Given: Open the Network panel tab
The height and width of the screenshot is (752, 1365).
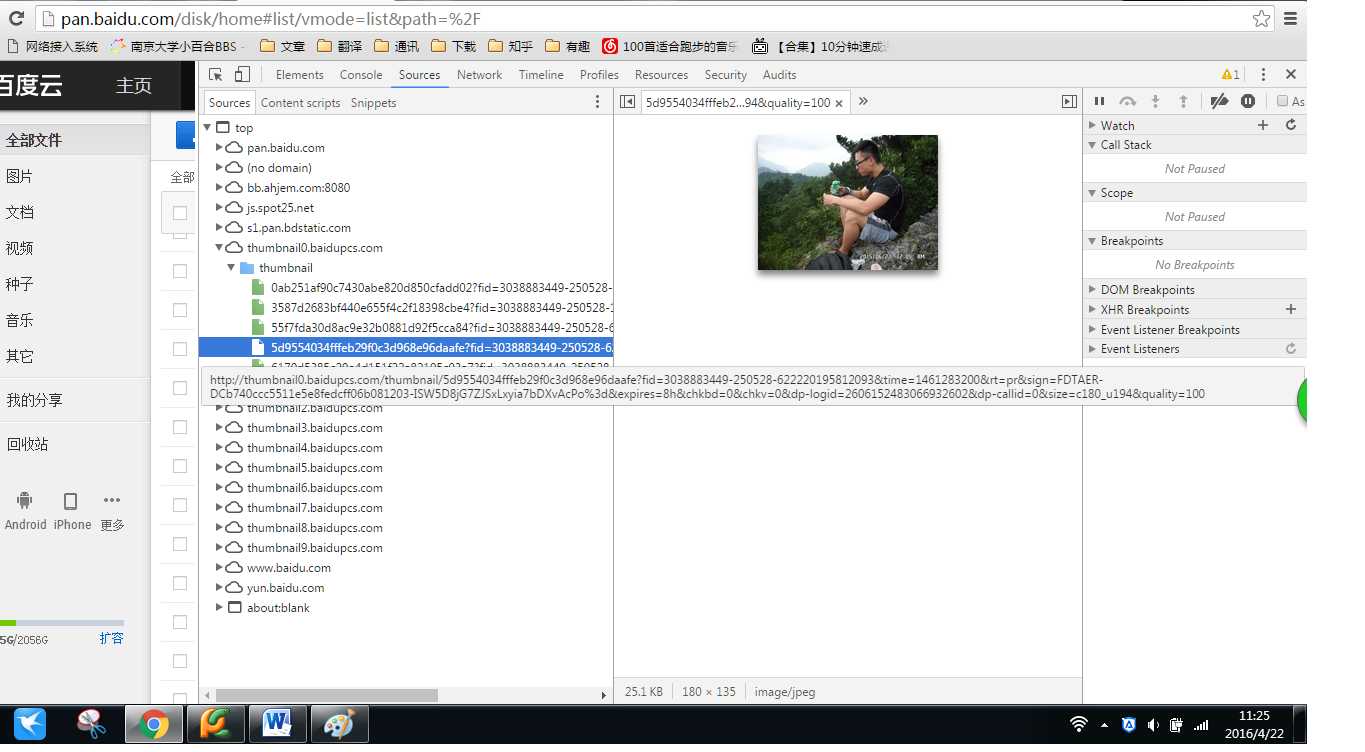Looking at the screenshot, I should pos(479,75).
